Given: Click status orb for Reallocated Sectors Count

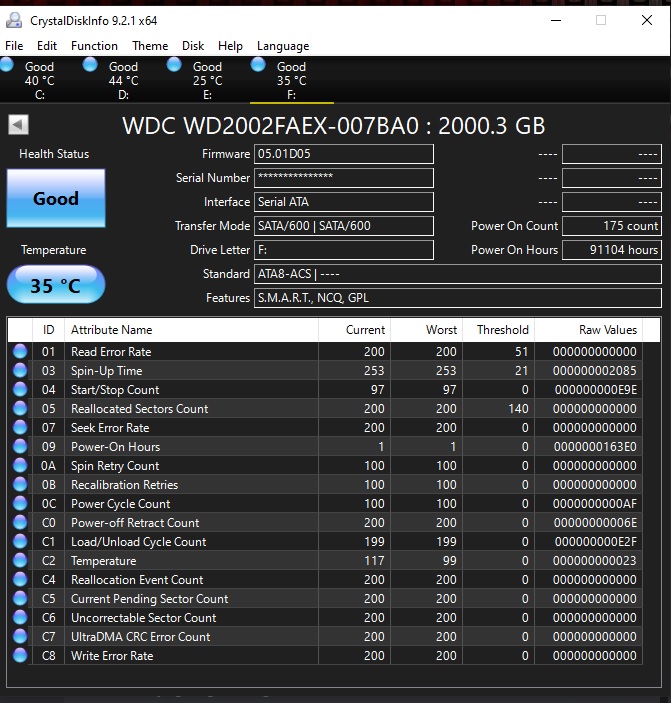Looking at the screenshot, I should point(20,409).
